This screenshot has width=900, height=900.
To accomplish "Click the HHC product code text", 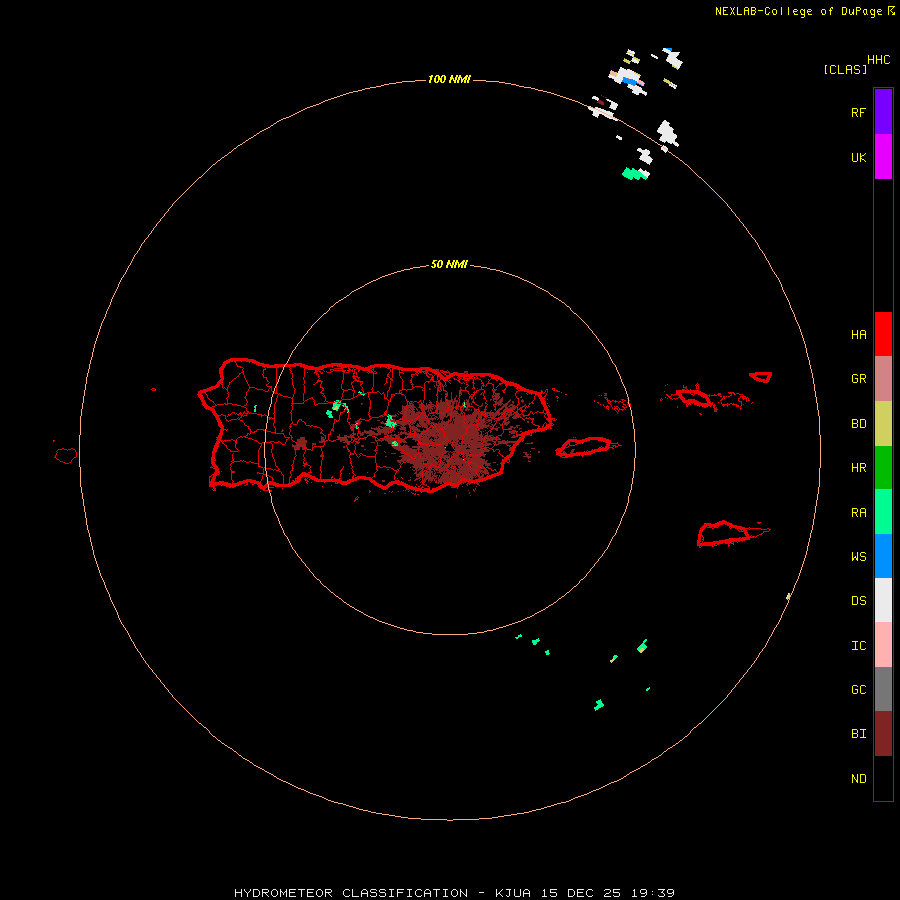I will (878, 60).
